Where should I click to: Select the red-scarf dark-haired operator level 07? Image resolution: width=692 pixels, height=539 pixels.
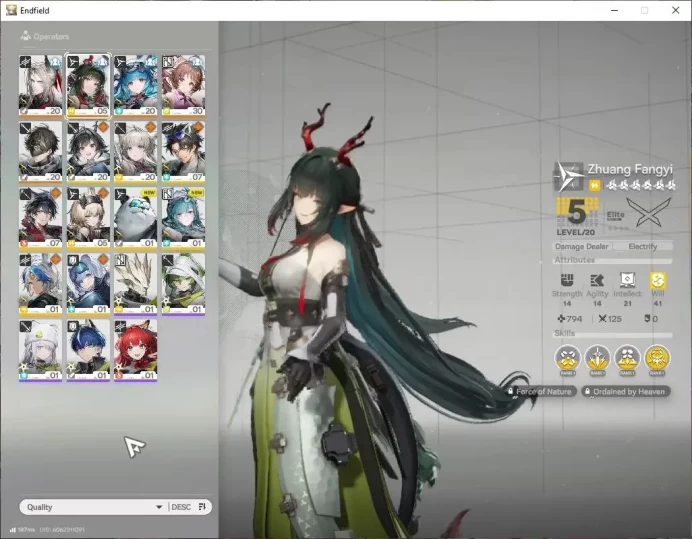(40, 218)
